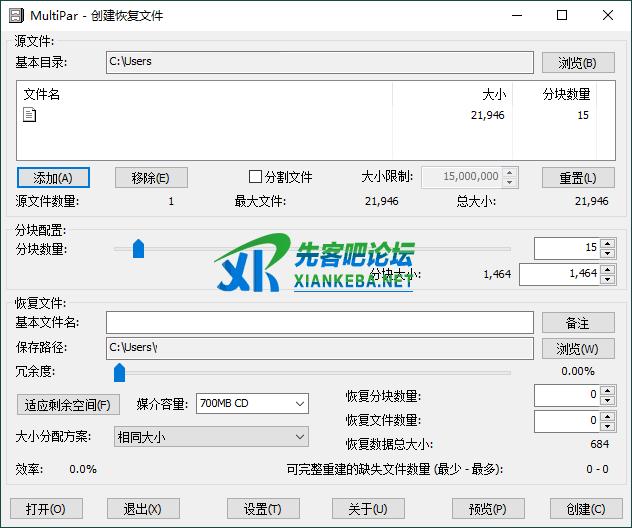Viewport: 632px width, 528px height.
Task: Click the 移除(E) button
Action: pos(150,177)
